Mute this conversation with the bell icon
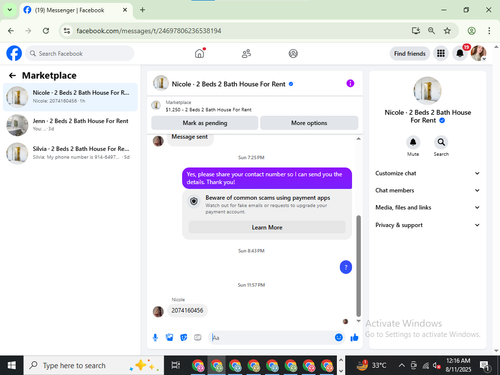 click(413, 142)
